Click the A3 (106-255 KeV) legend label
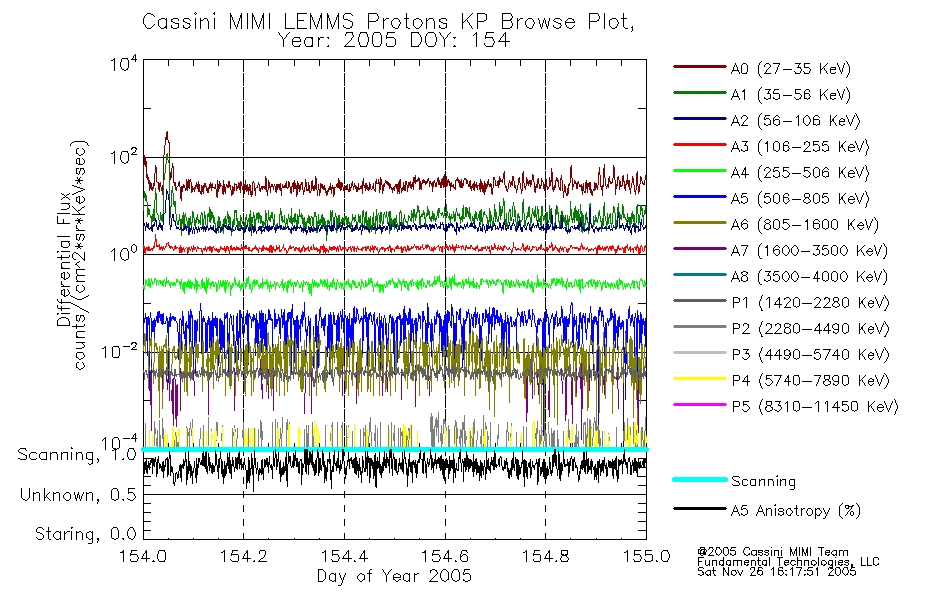 pos(800,147)
